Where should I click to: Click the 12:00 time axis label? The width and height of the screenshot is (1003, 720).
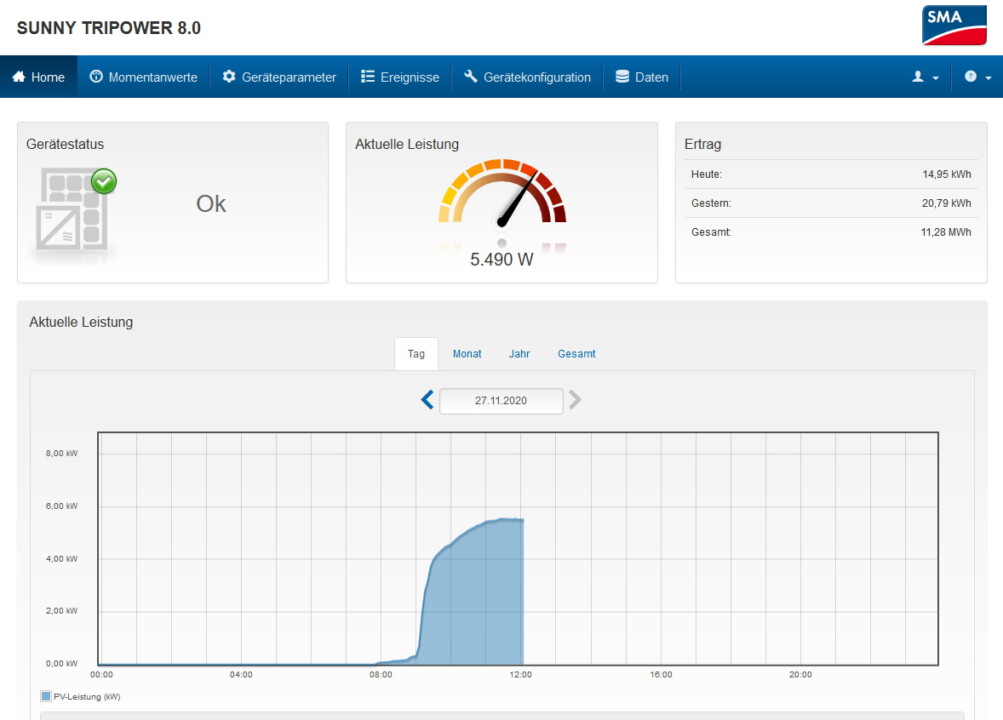521,675
